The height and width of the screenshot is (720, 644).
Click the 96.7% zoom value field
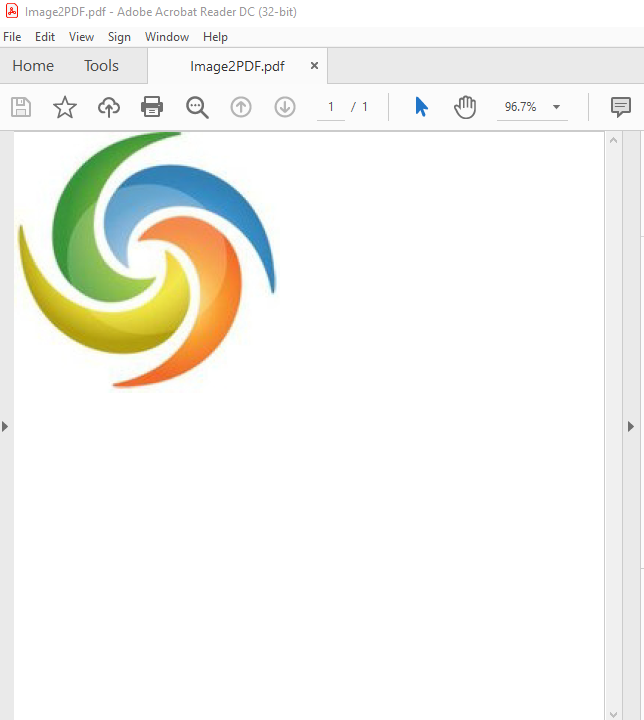coord(520,107)
